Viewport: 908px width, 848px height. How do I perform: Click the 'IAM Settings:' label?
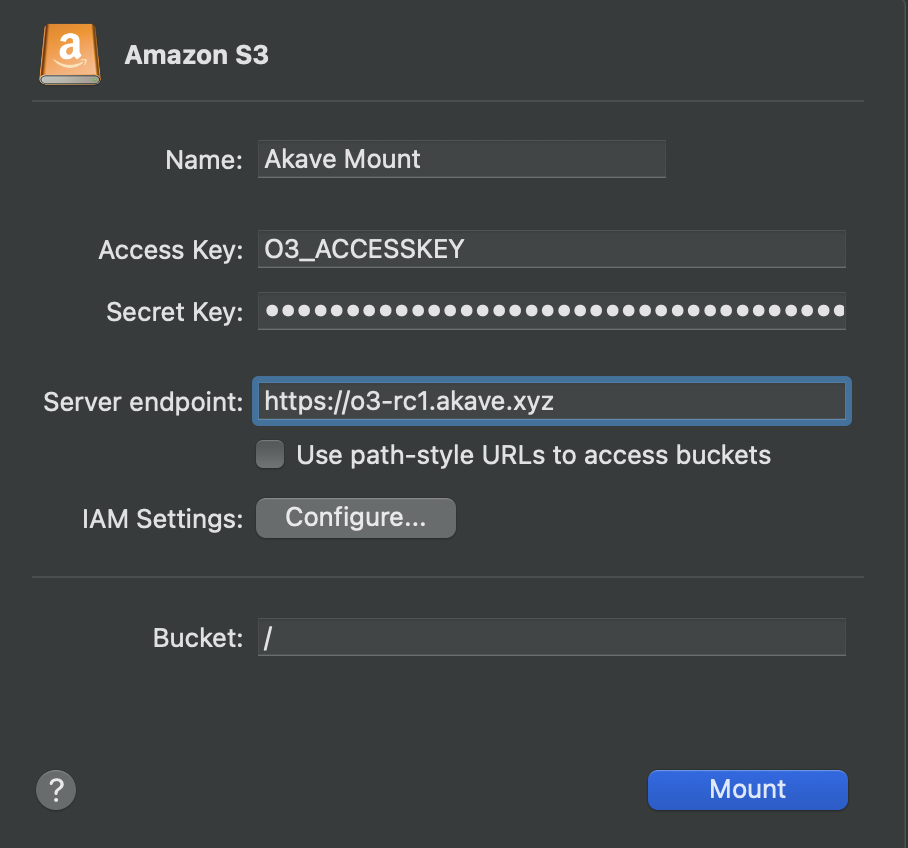pos(163,519)
